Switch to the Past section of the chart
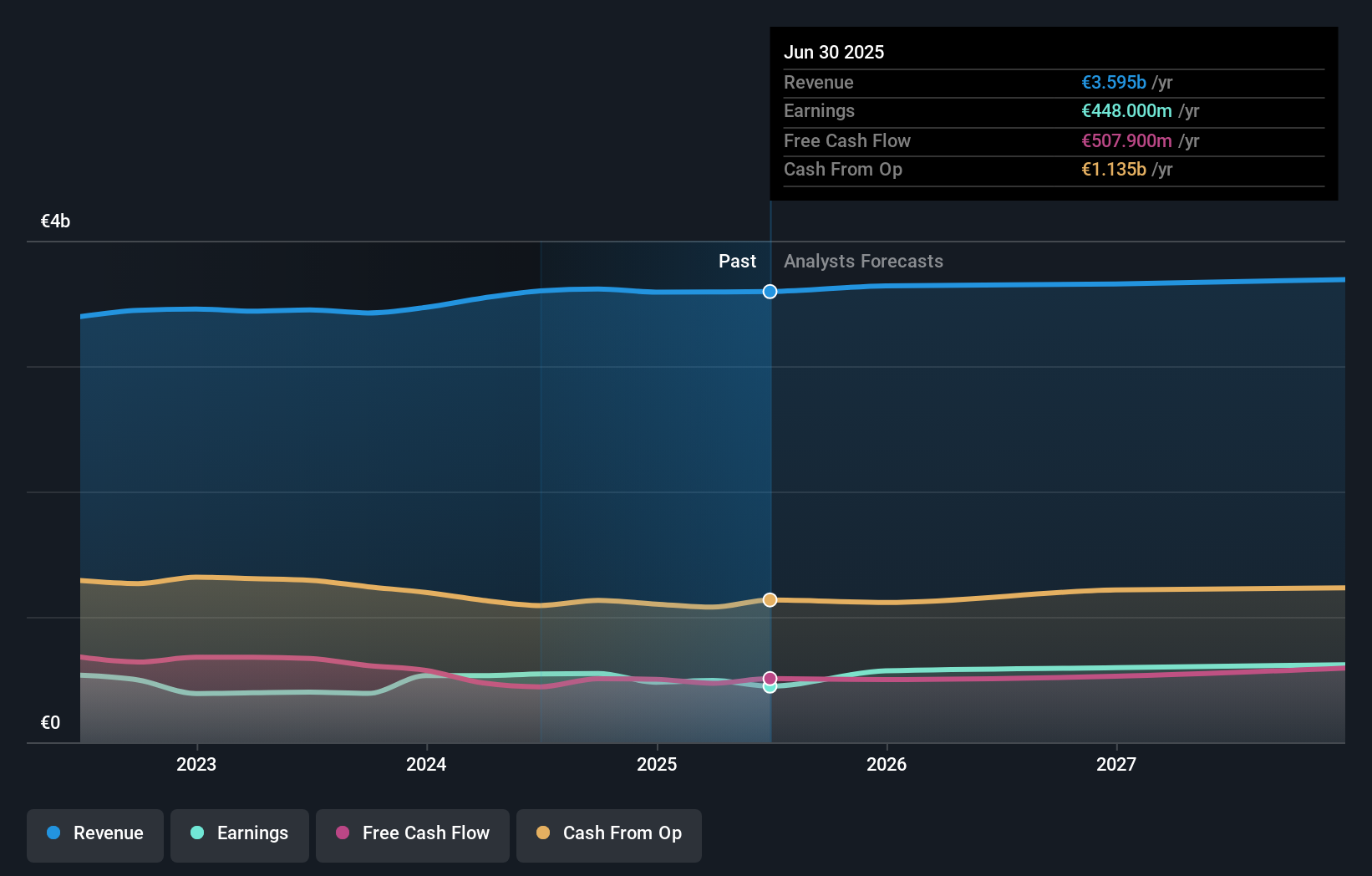 pyautogui.click(x=737, y=261)
